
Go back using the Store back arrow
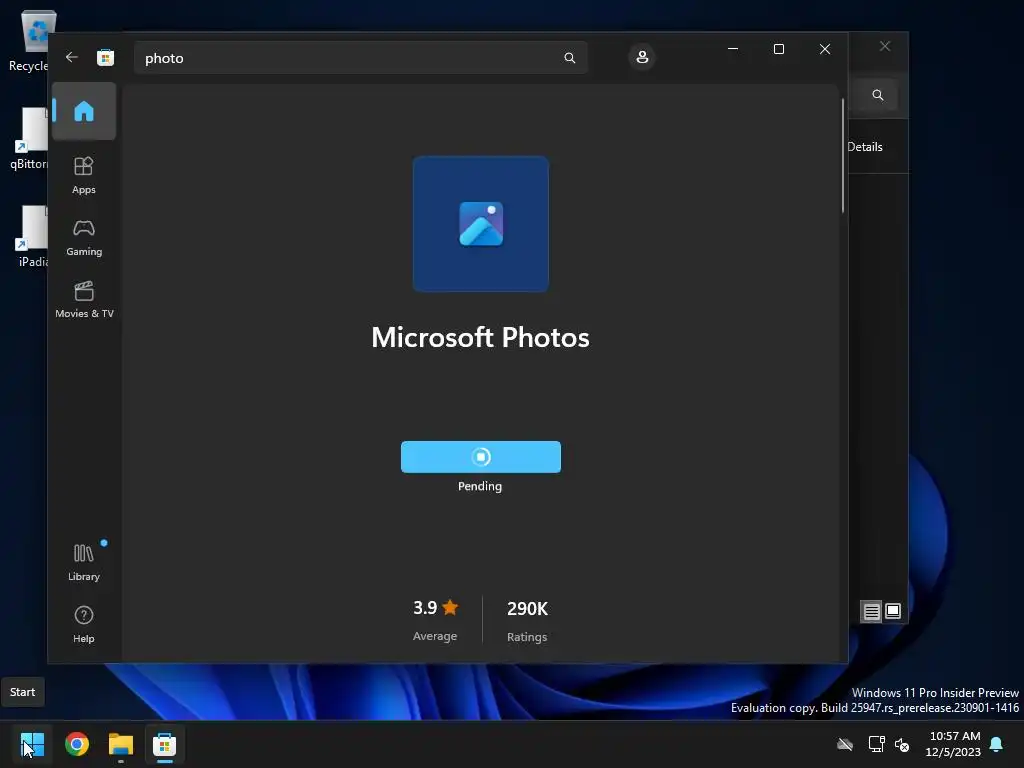(72, 57)
